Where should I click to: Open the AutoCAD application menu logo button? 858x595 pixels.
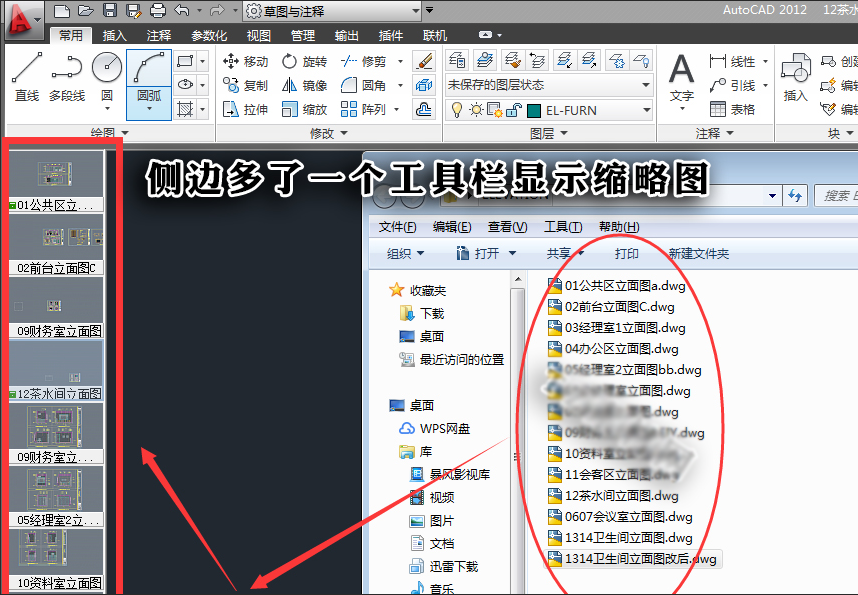pos(23,16)
